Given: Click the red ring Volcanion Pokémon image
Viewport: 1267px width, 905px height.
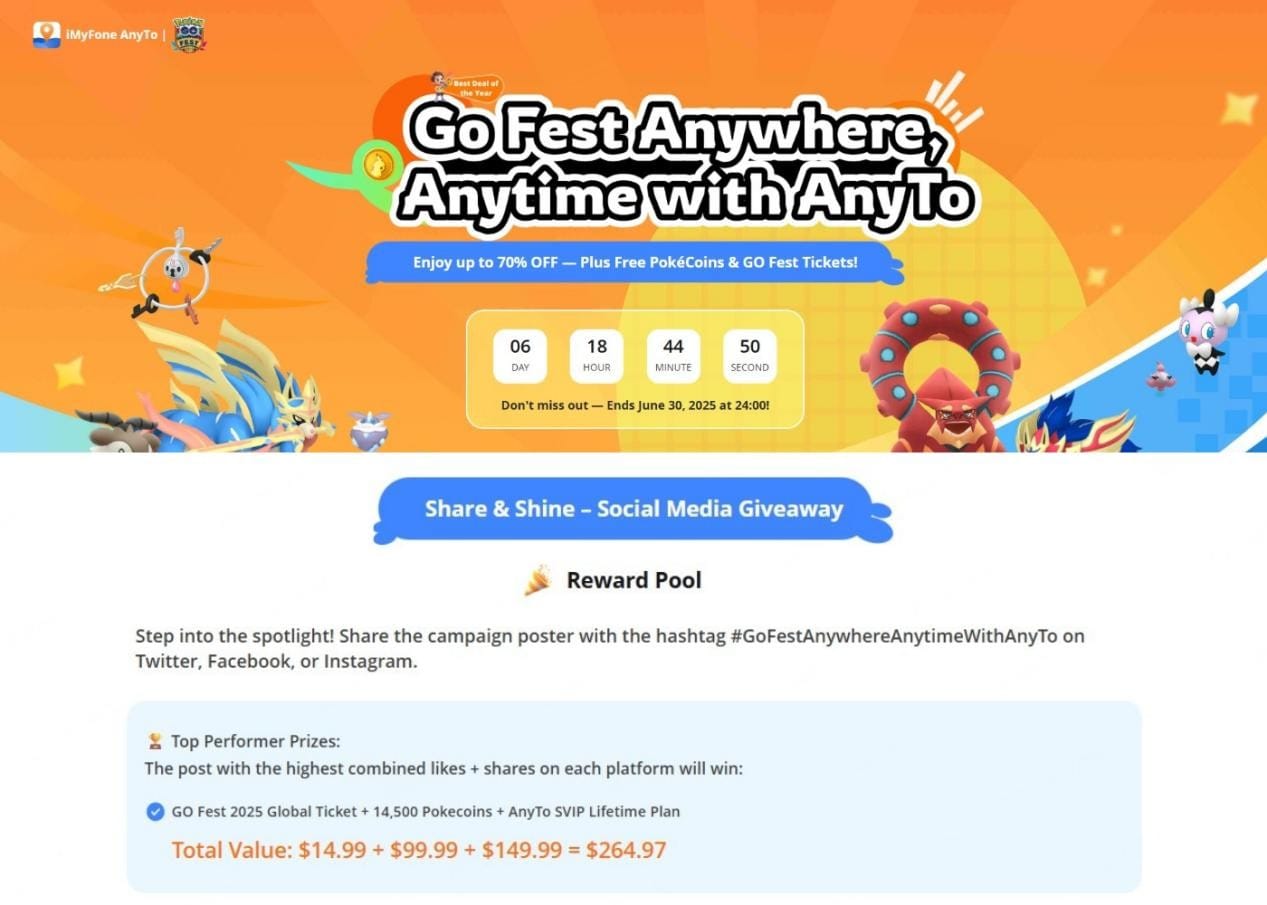Looking at the screenshot, I should click(x=939, y=372).
